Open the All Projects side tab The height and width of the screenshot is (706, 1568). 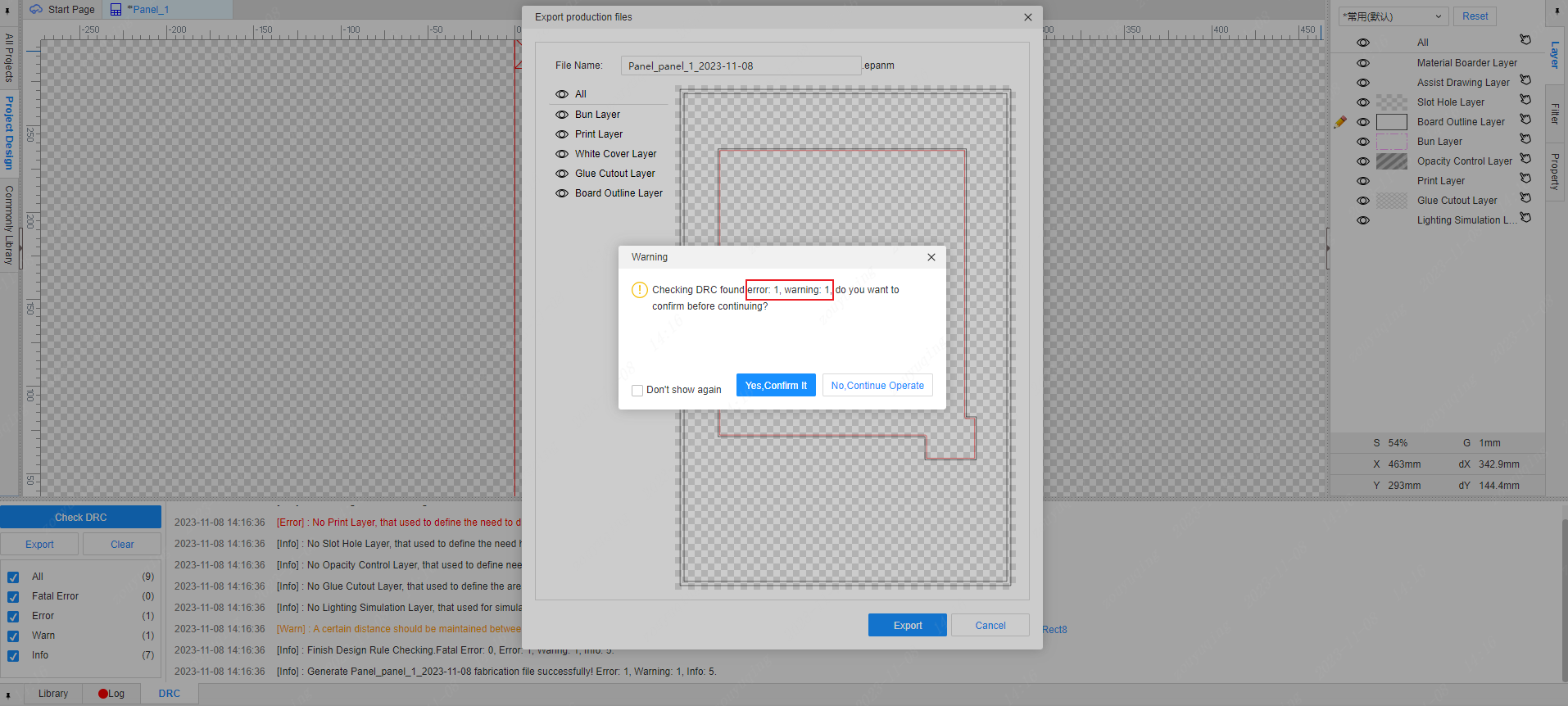point(9,57)
